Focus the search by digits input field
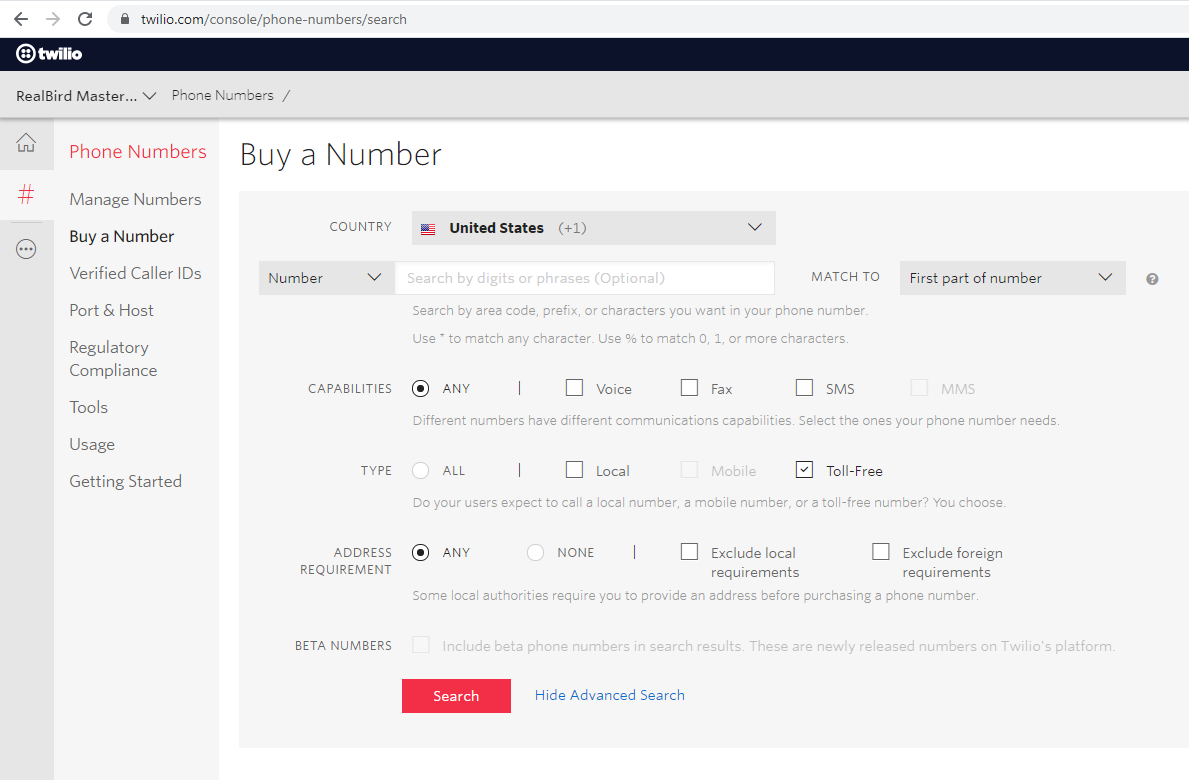This screenshot has height=780, width=1189. (585, 278)
